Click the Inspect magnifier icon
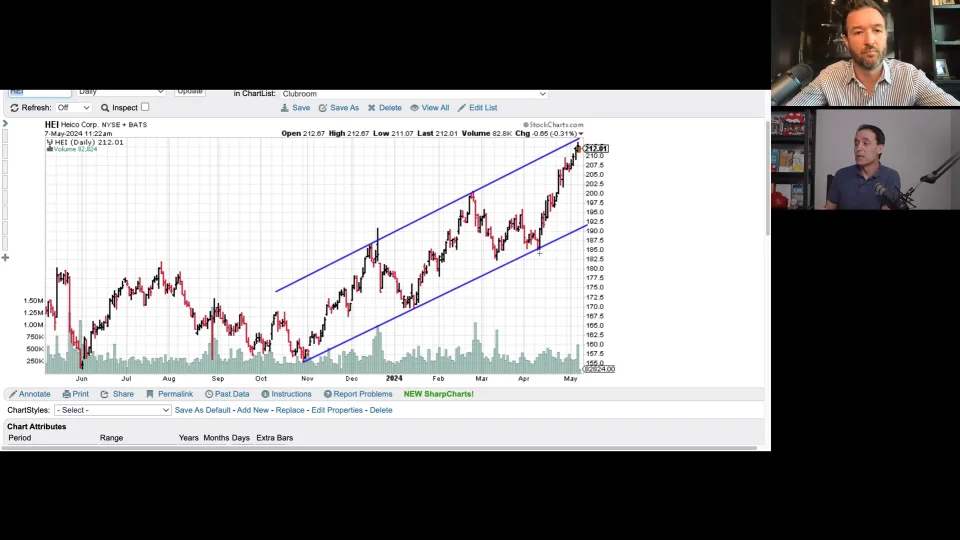Viewport: 960px width, 540px height. [105, 108]
